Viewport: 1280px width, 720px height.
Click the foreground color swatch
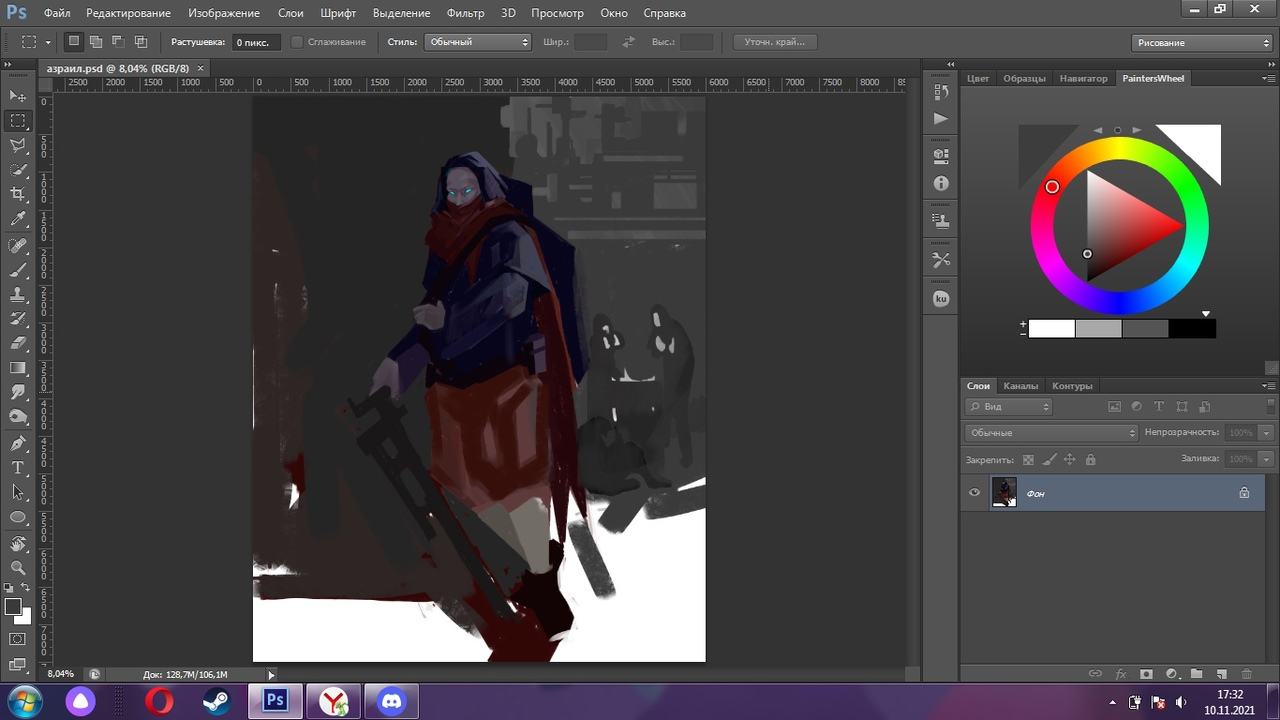13,607
